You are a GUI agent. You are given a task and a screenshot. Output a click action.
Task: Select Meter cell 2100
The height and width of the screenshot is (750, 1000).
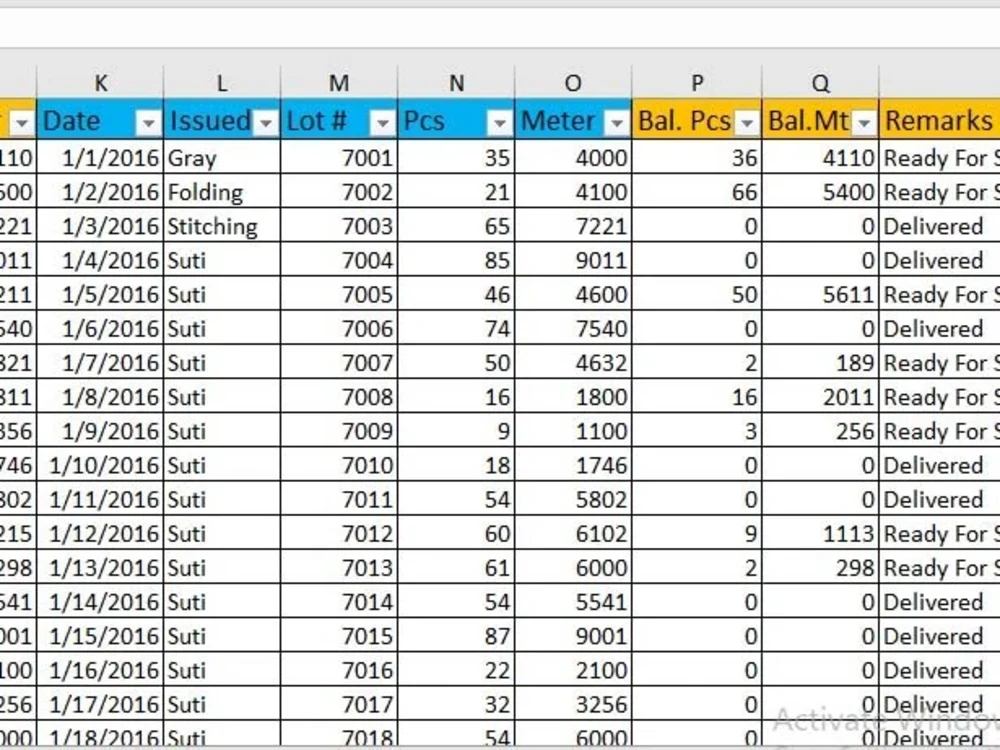coord(573,670)
